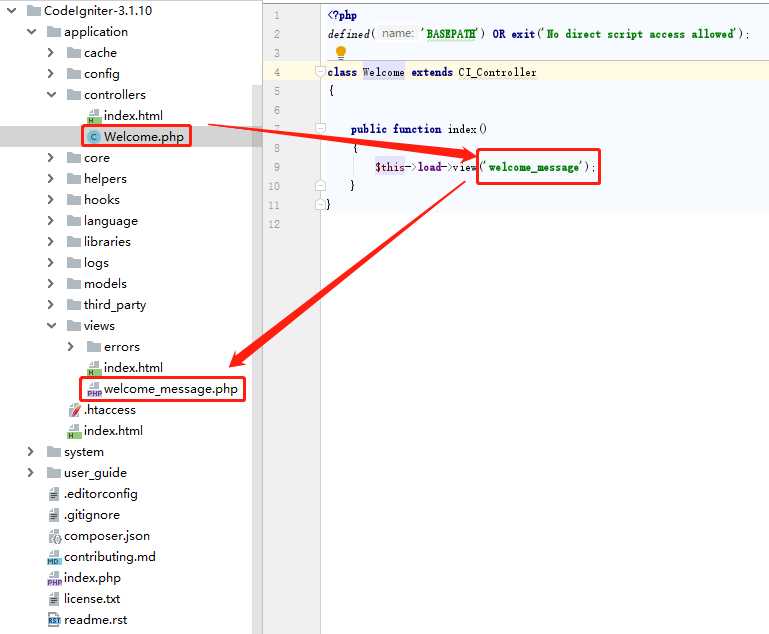Click the PHP icon of index.php
Viewport: 769px width, 634px height.
coord(54,579)
